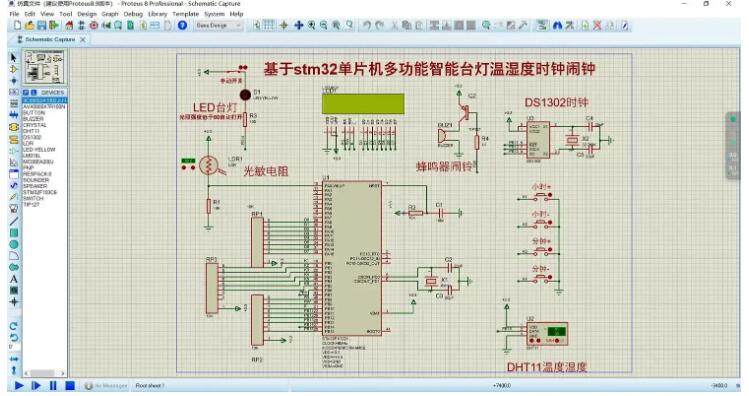The height and width of the screenshot is (396, 749).
Task: Pause the running simulation
Action: point(53,385)
